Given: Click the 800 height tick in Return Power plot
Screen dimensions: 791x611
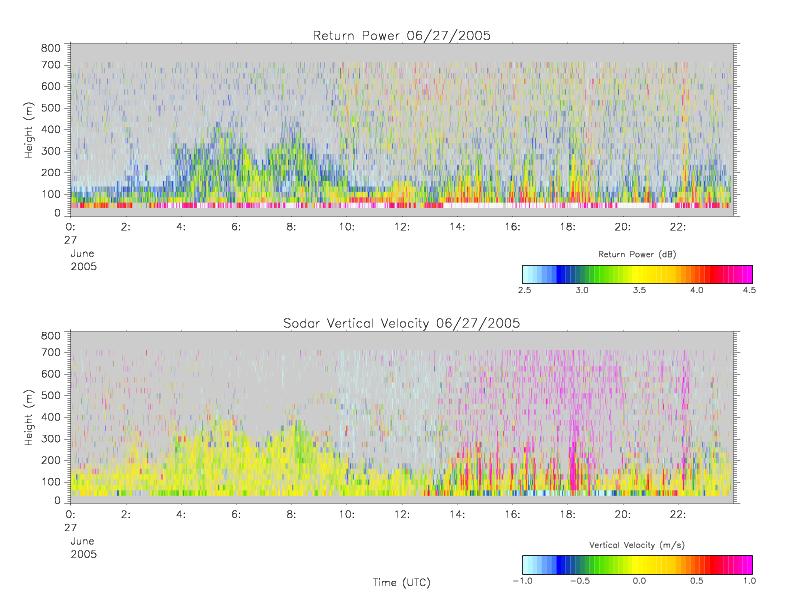Looking at the screenshot, I should pos(50,48).
